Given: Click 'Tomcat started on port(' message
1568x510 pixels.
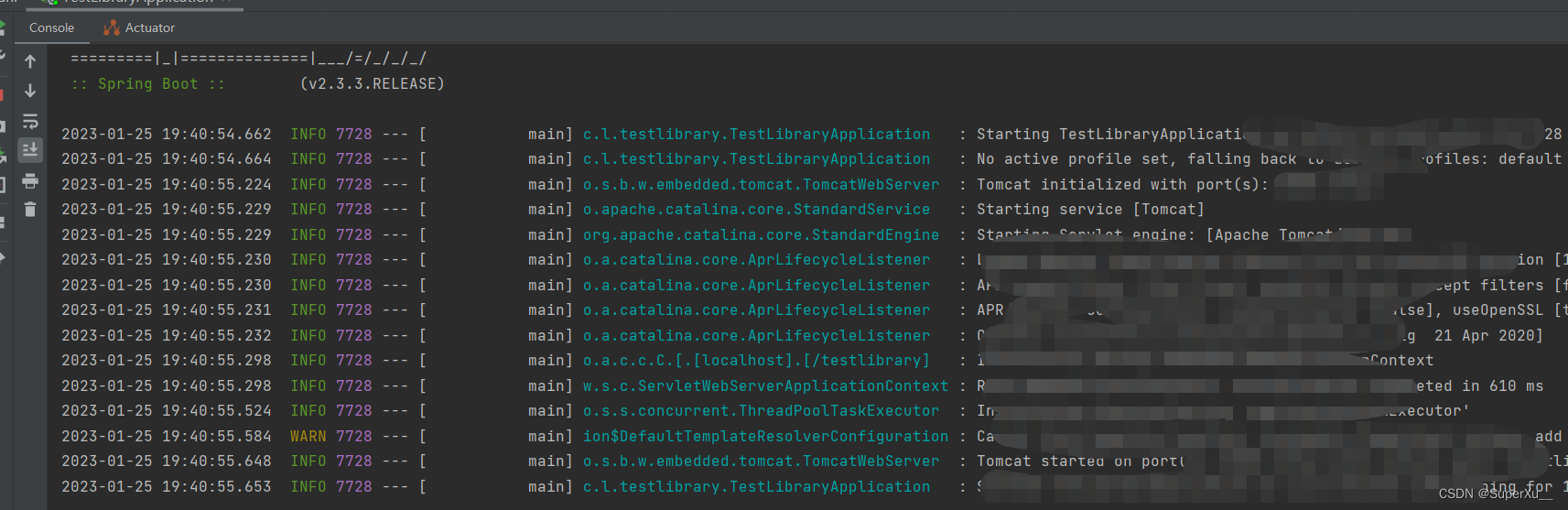Looking at the screenshot, I should [x=1081, y=461].
